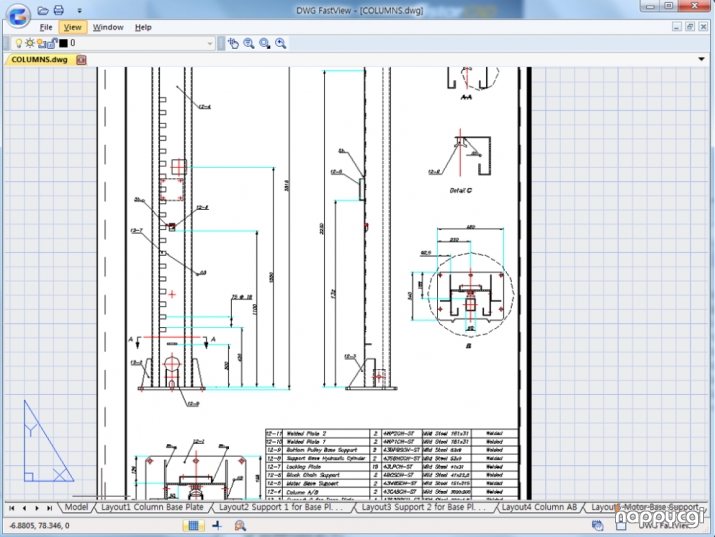The width and height of the screenshot is (715, 537).
Task: Click the Print icon in title bar
Action: pos(59,10)
